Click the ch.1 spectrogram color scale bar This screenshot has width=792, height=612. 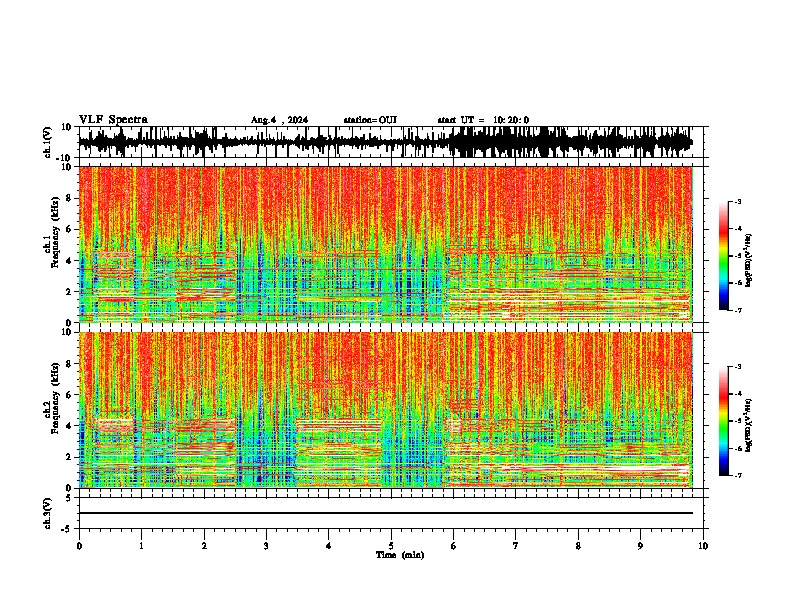724,256
